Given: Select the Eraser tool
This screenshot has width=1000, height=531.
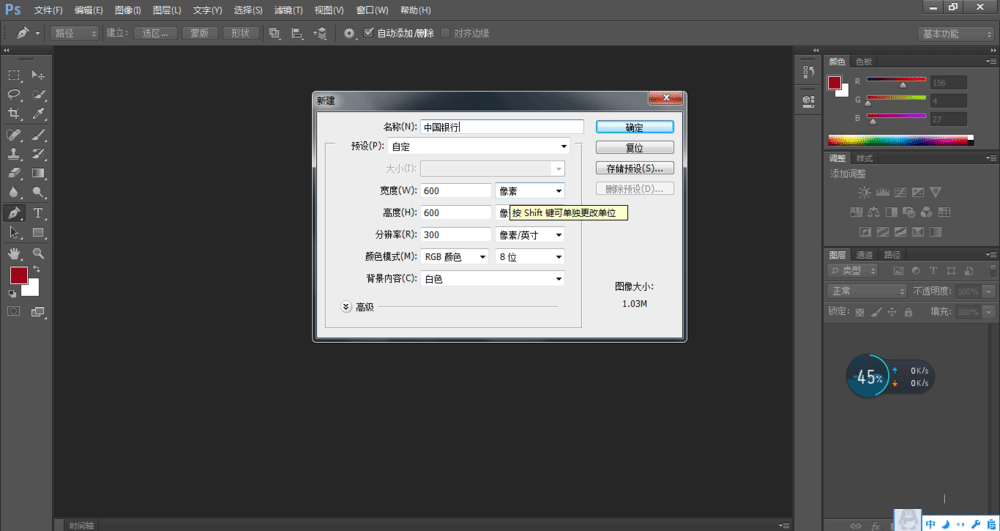Looking at the screenshot, I should [x=14, y=173].
